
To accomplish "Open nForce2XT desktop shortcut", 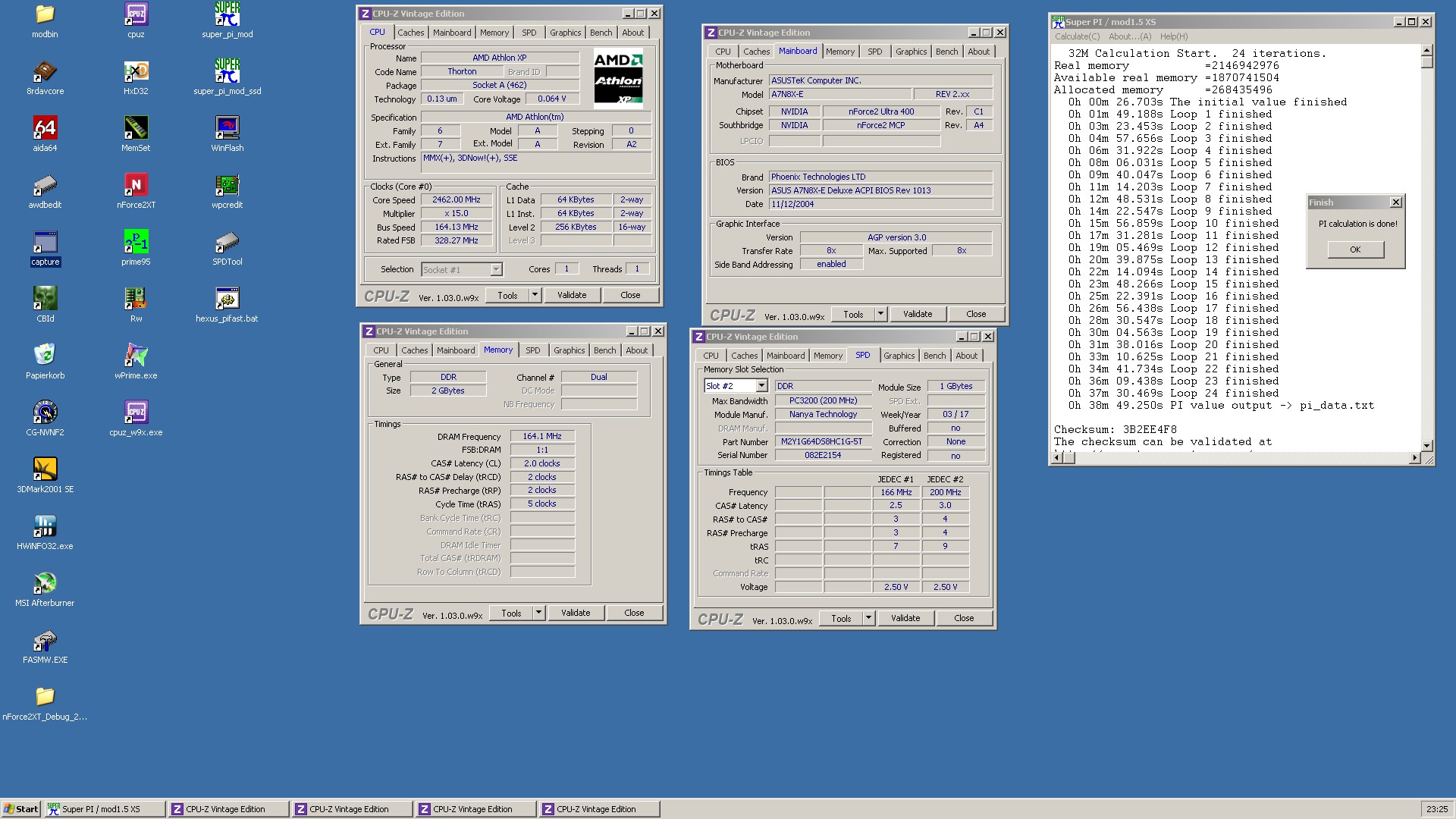I will [136, 191].
